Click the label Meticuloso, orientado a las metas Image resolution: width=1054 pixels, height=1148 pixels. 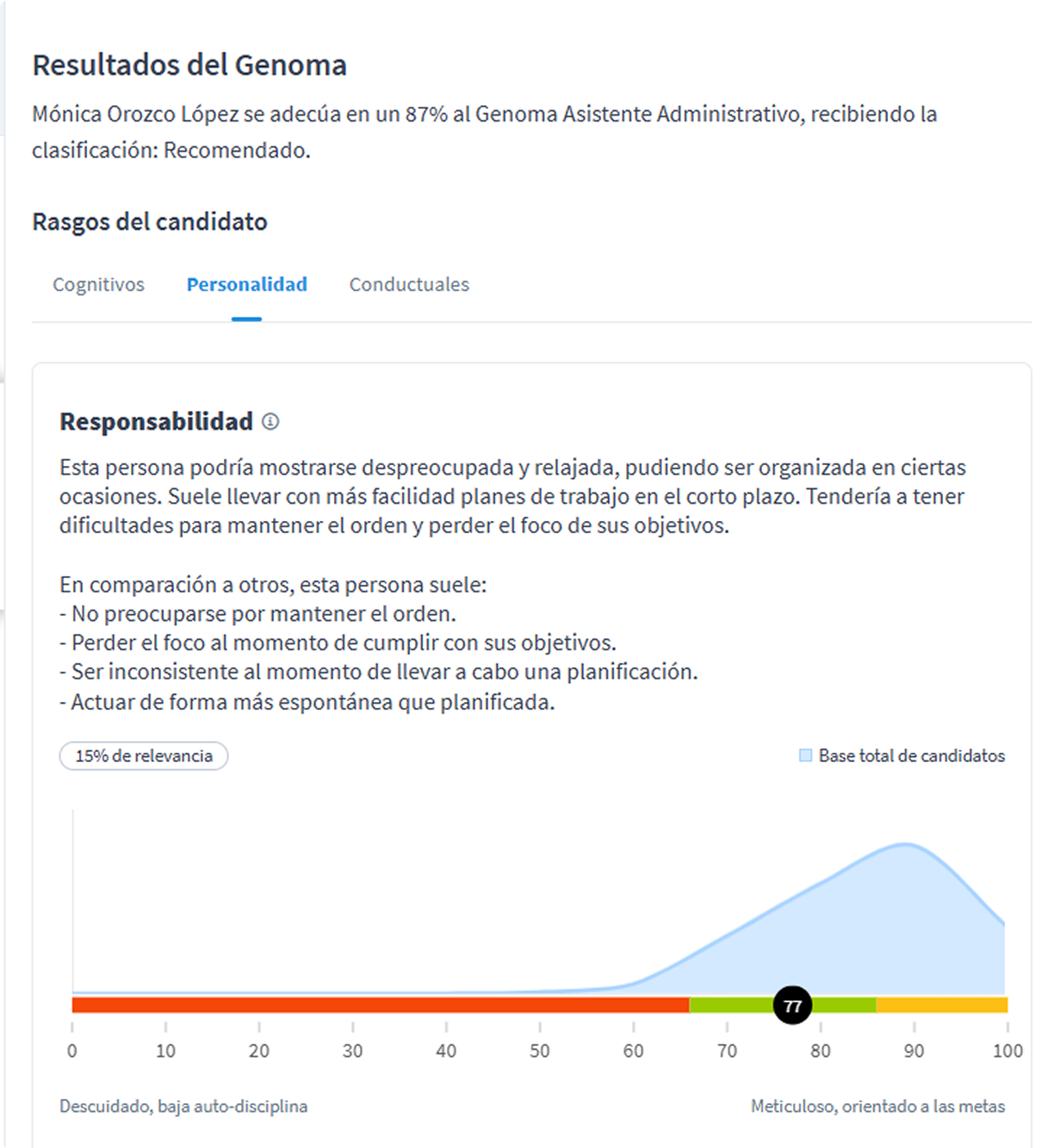point(878,1106)
